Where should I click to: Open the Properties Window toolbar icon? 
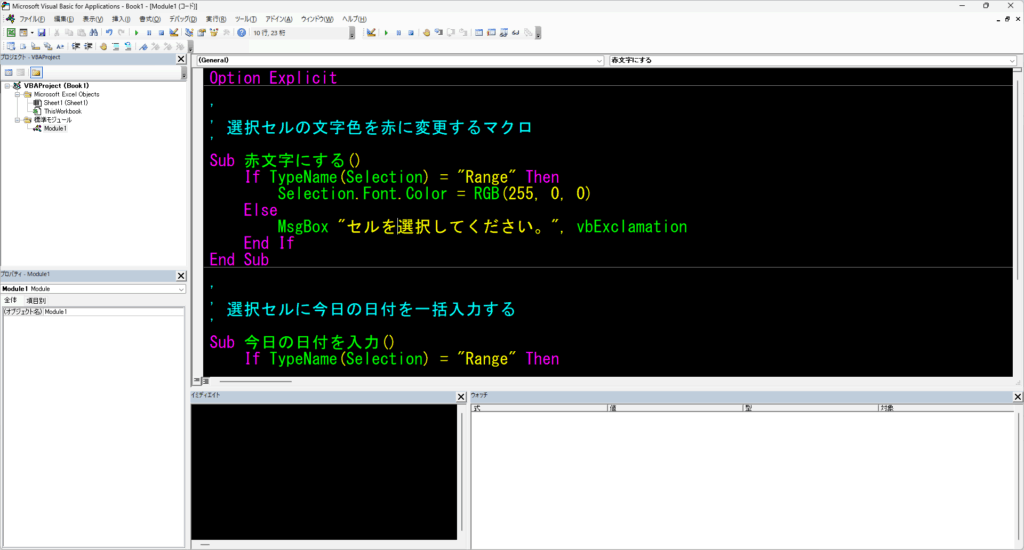(x=201, y=33)
